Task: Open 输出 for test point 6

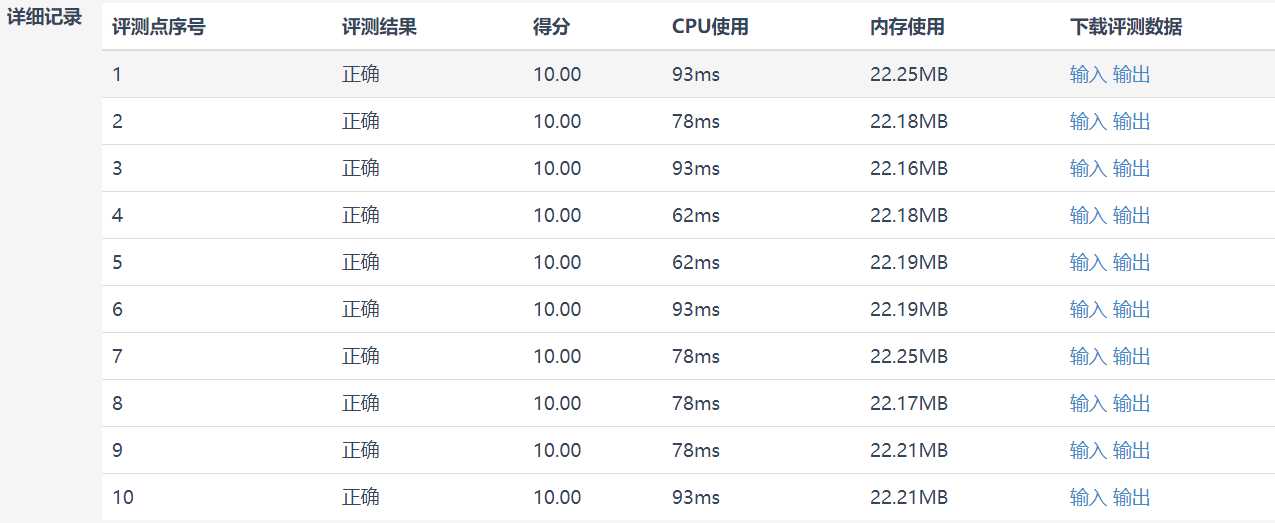Action: pyautogui.click(x=1132, y=310)
